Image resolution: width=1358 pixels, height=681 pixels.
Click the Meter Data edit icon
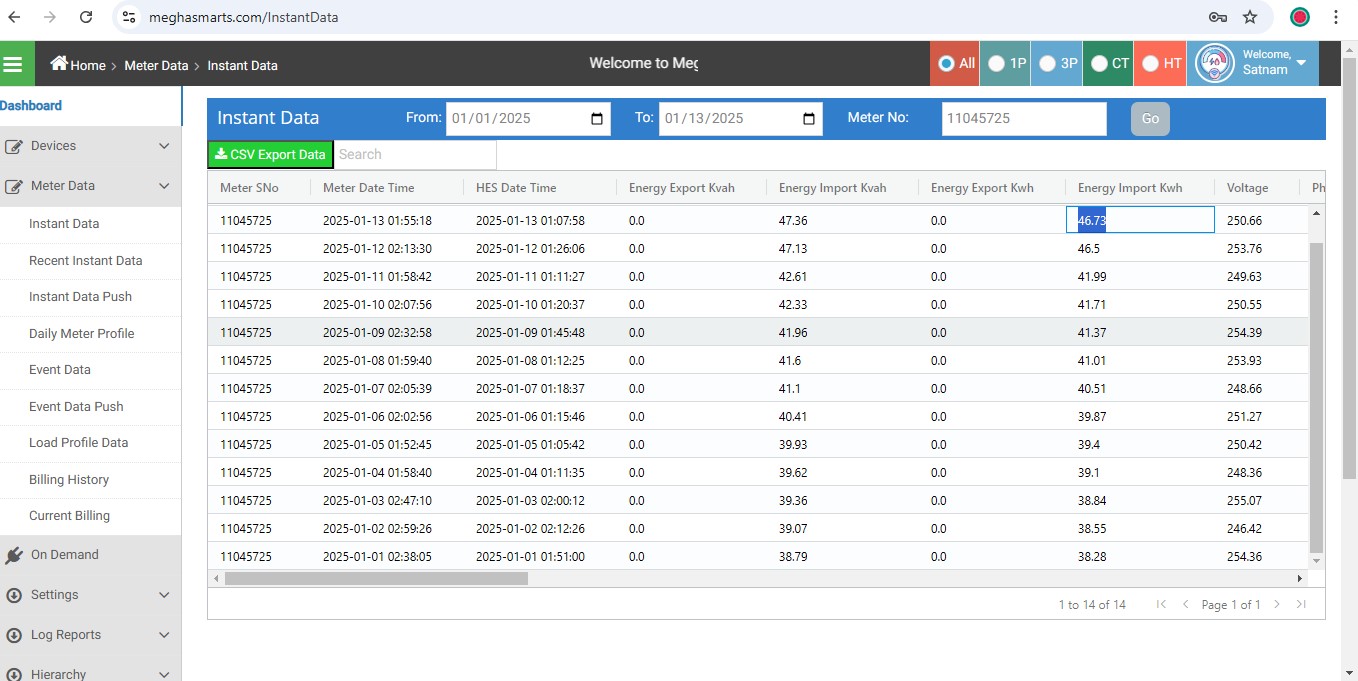[x=14, y=186]
